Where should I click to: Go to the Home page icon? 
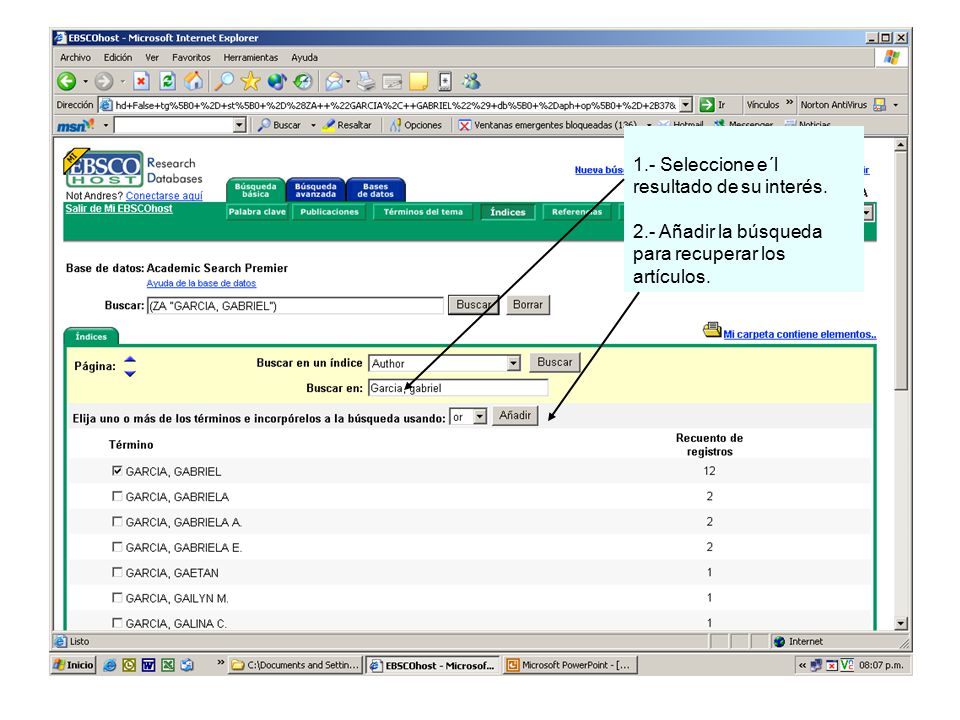193,81
